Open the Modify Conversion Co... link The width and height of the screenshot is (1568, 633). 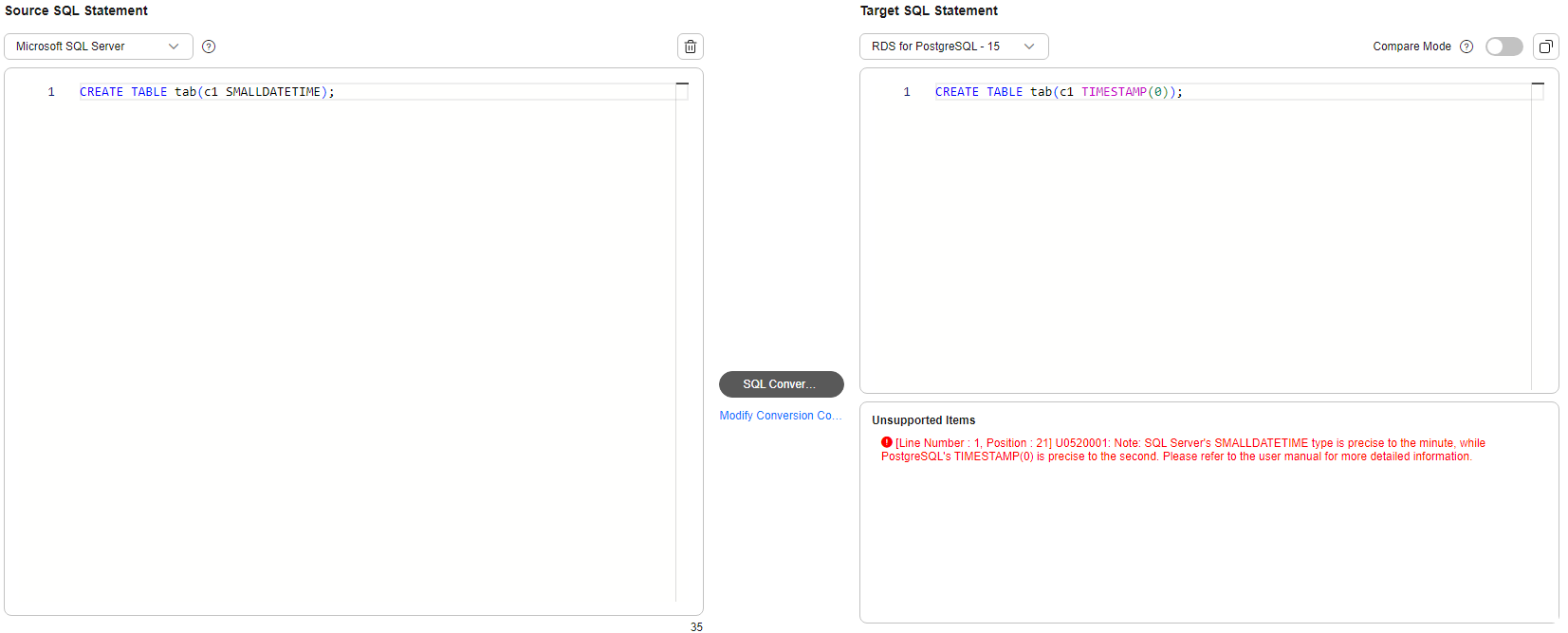tap(781, 416)
